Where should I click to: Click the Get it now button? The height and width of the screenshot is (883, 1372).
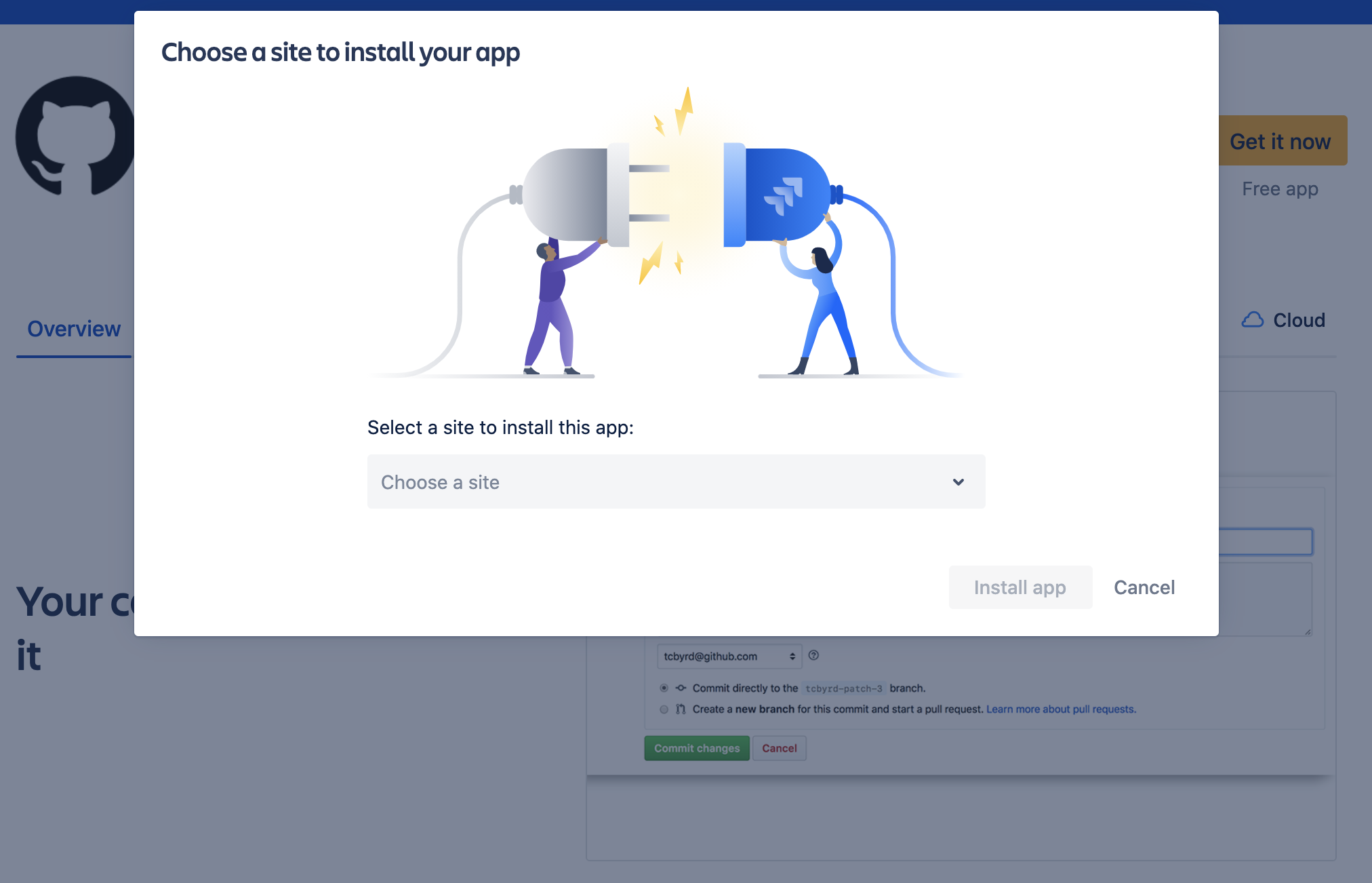(x=1283, y=141)
